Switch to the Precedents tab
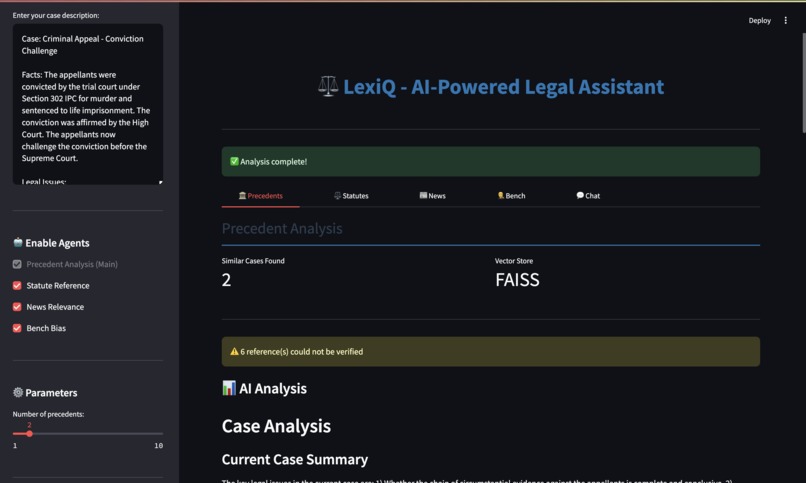The width and height of the screenshot is (806, 483). 261,196
